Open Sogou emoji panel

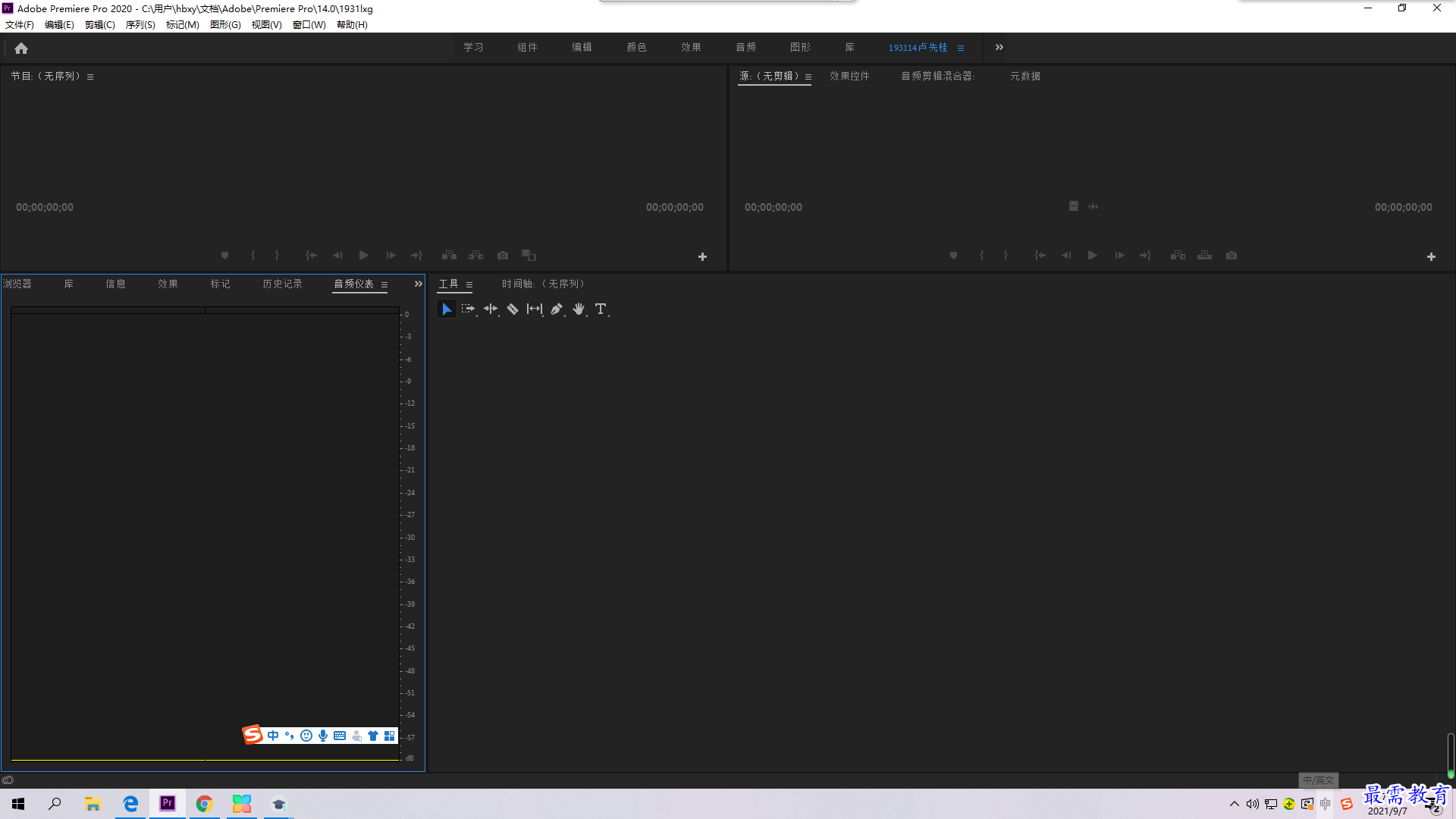[306, 736]
